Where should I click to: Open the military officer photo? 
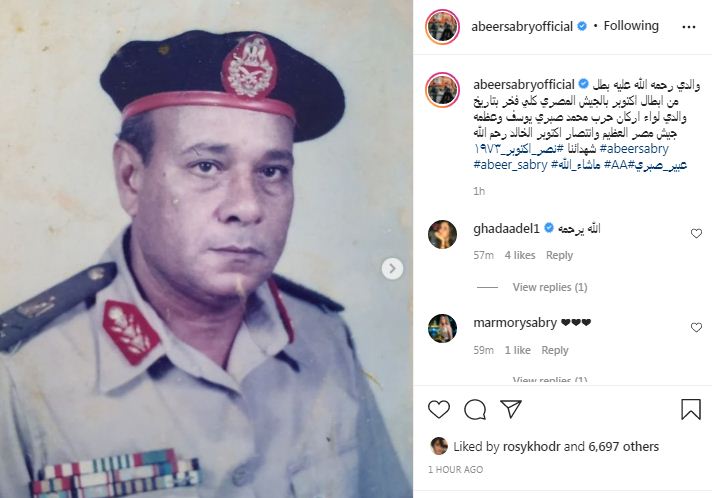pyautogui.click(x=206, y=249)
